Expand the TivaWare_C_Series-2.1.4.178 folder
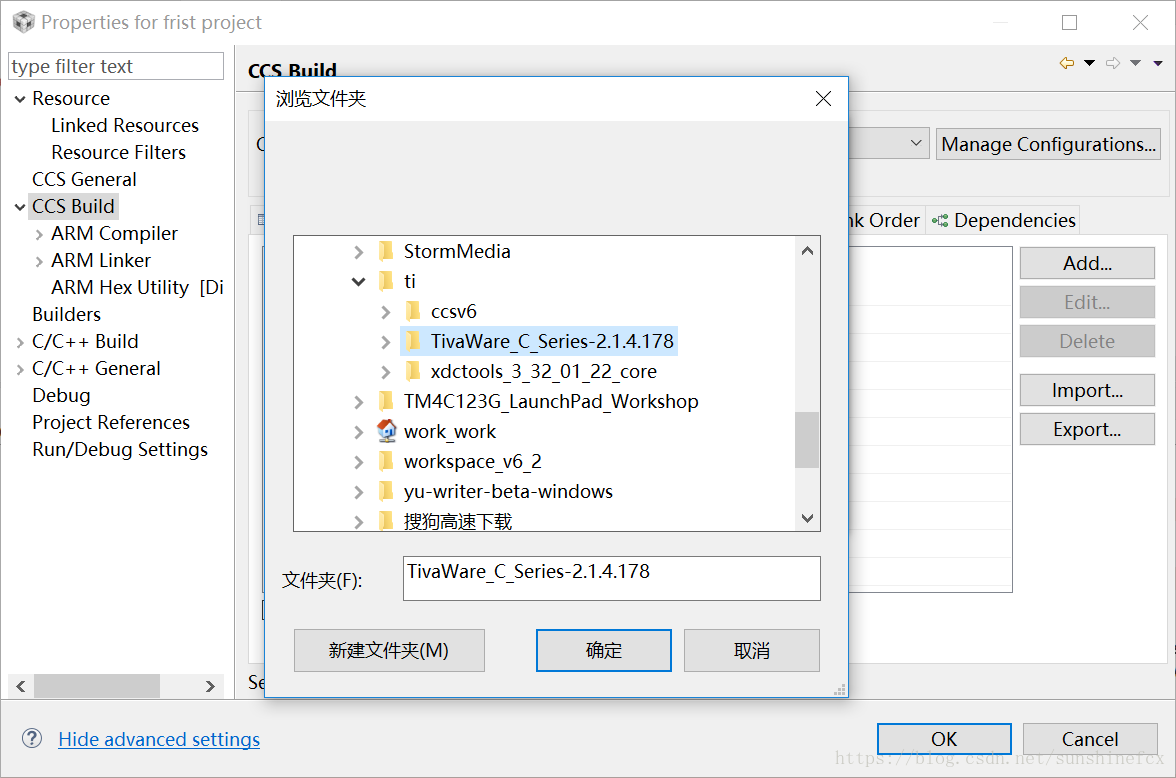 (386, 341)
